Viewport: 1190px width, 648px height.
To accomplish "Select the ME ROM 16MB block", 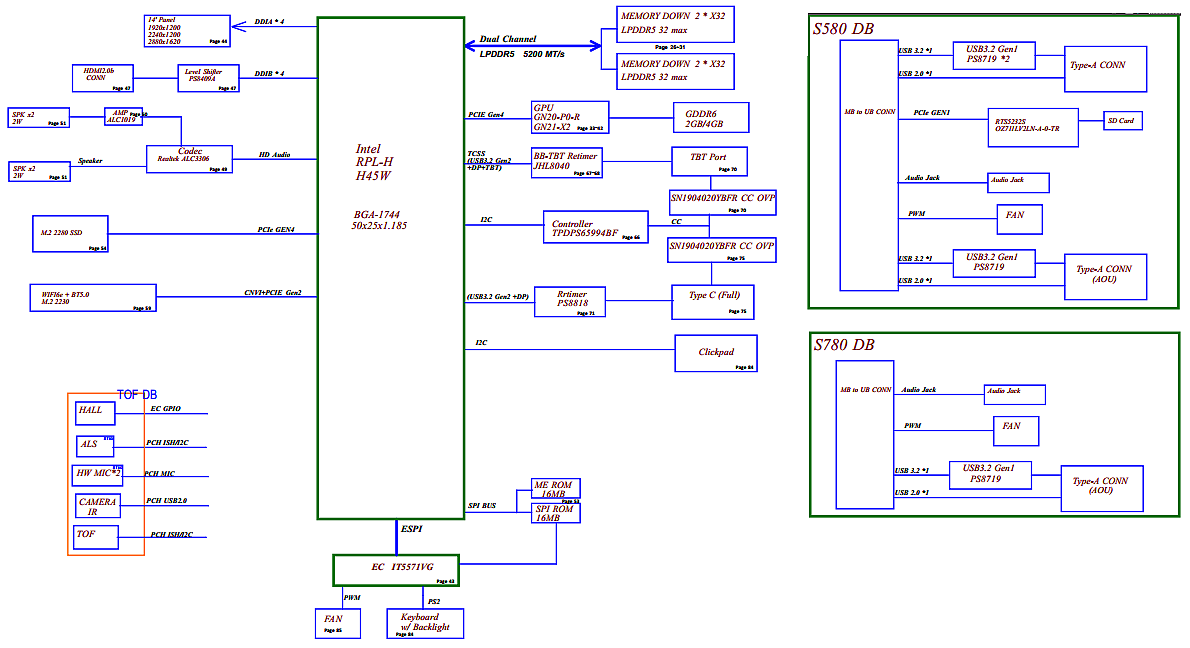I will [556, 489].
